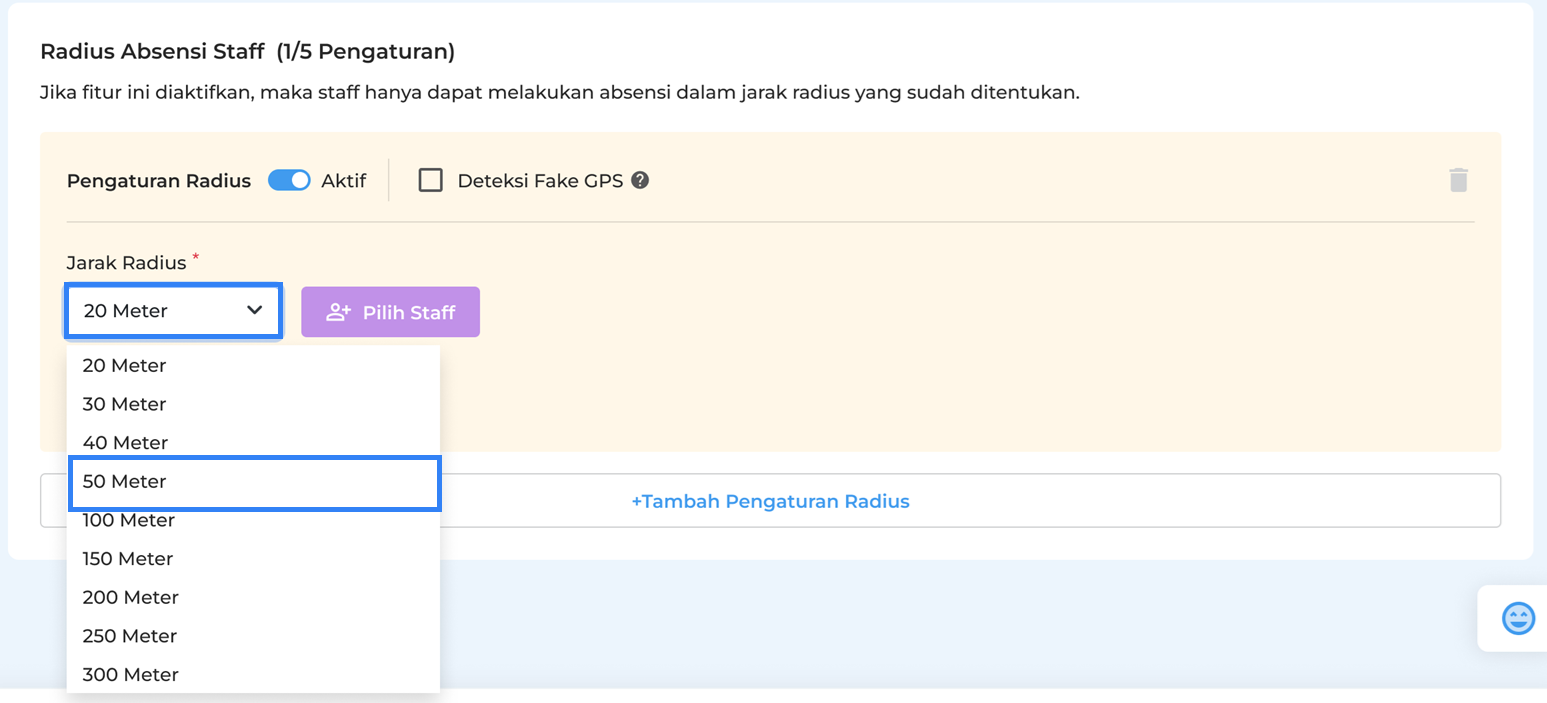Select 150 Meter in the dropdown list

coord(128,559)
